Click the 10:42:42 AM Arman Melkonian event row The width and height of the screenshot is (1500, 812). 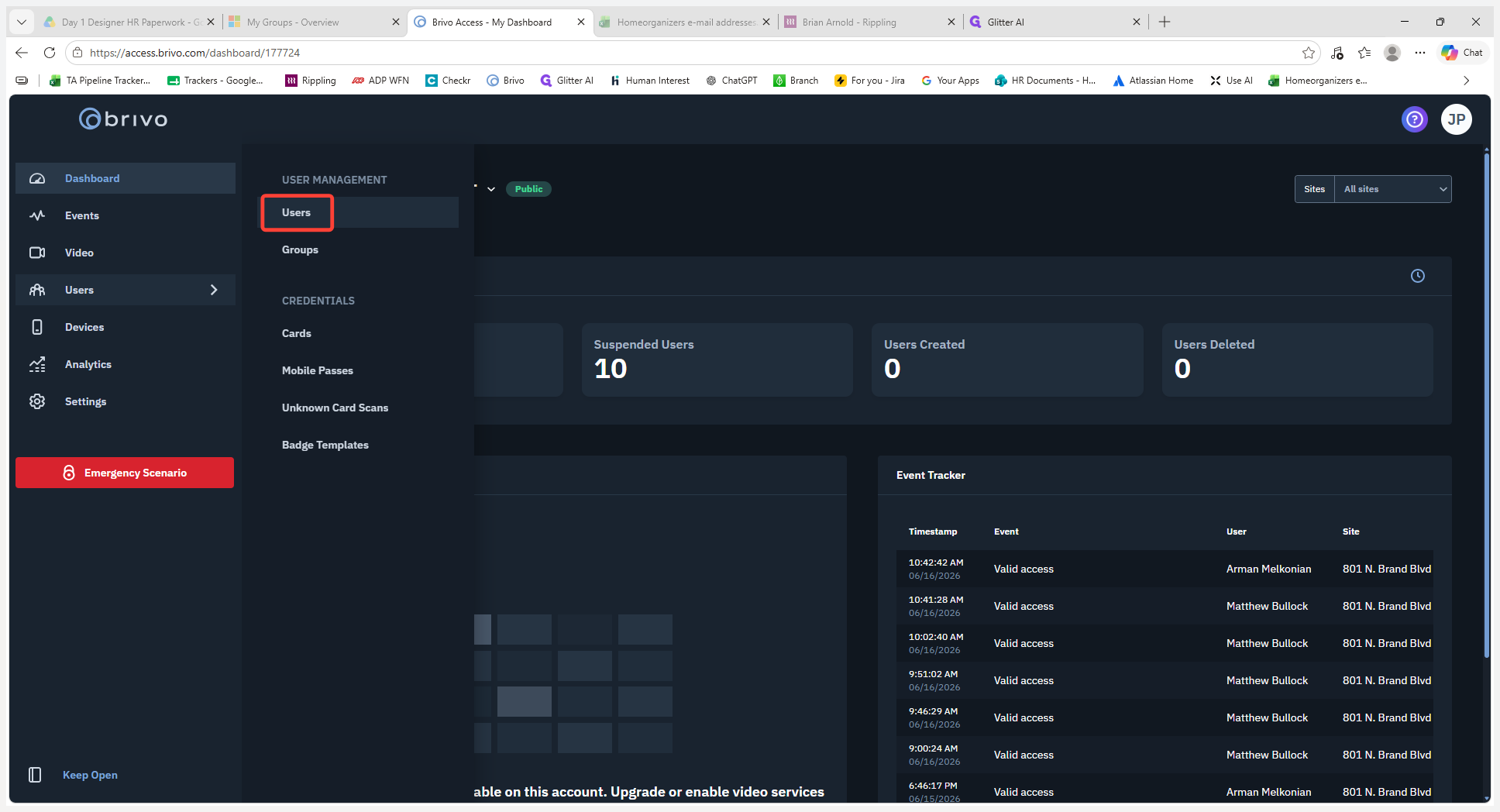coord(1165,569)
